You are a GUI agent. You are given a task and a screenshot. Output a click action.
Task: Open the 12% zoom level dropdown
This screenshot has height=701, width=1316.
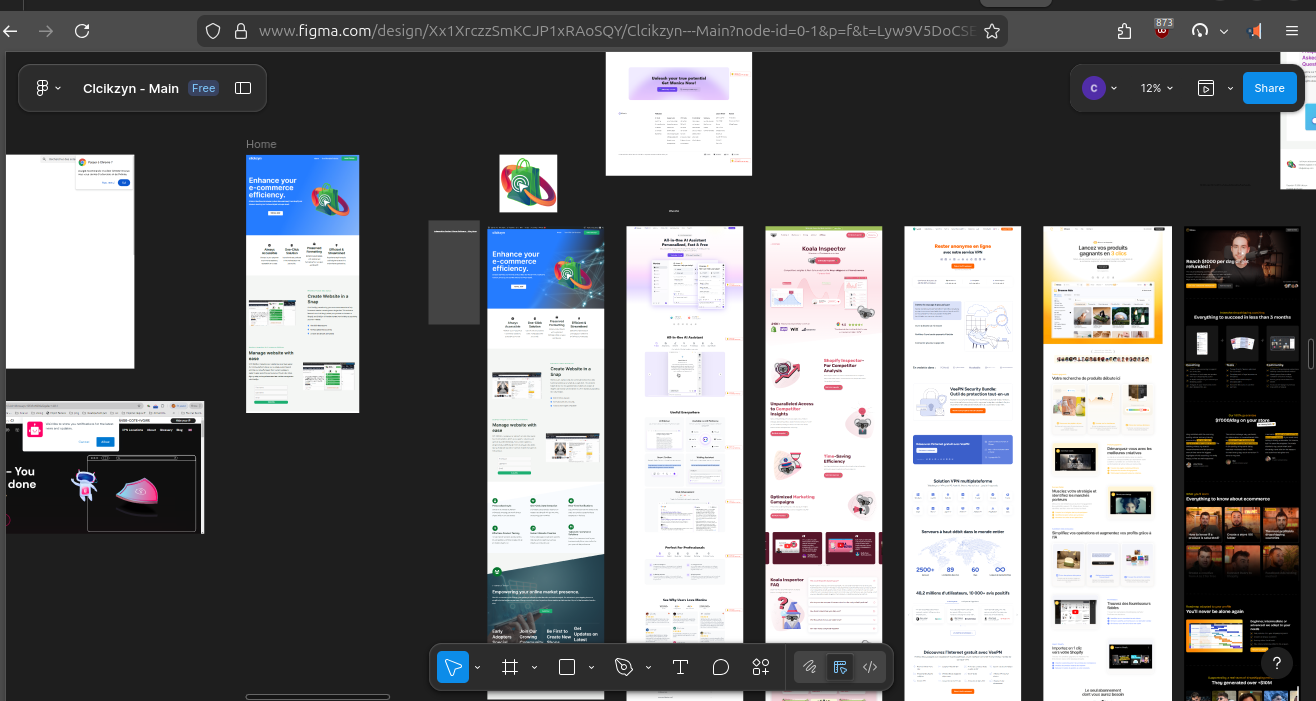(1156, 88)
